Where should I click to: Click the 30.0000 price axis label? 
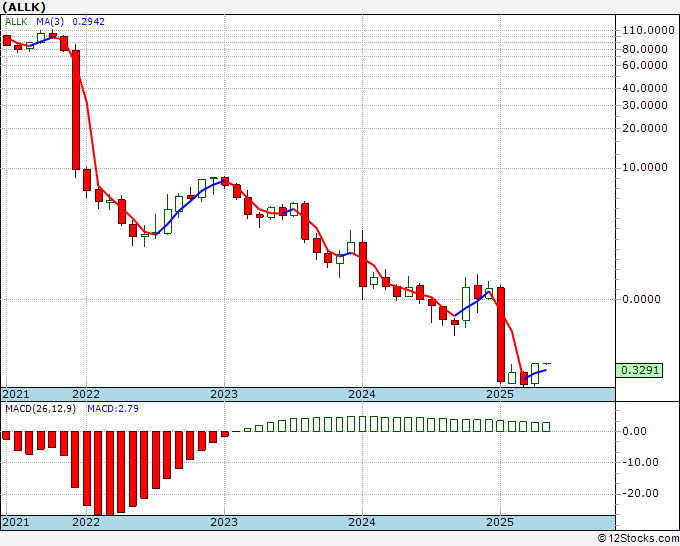click(645, 105)
